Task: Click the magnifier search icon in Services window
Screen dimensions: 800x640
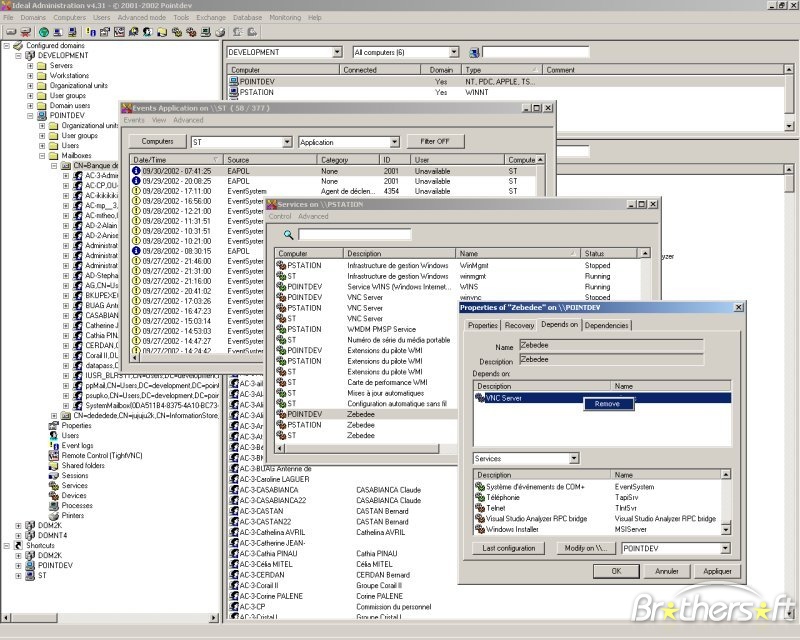Action: pyautogui.click(x=288, y=234)
